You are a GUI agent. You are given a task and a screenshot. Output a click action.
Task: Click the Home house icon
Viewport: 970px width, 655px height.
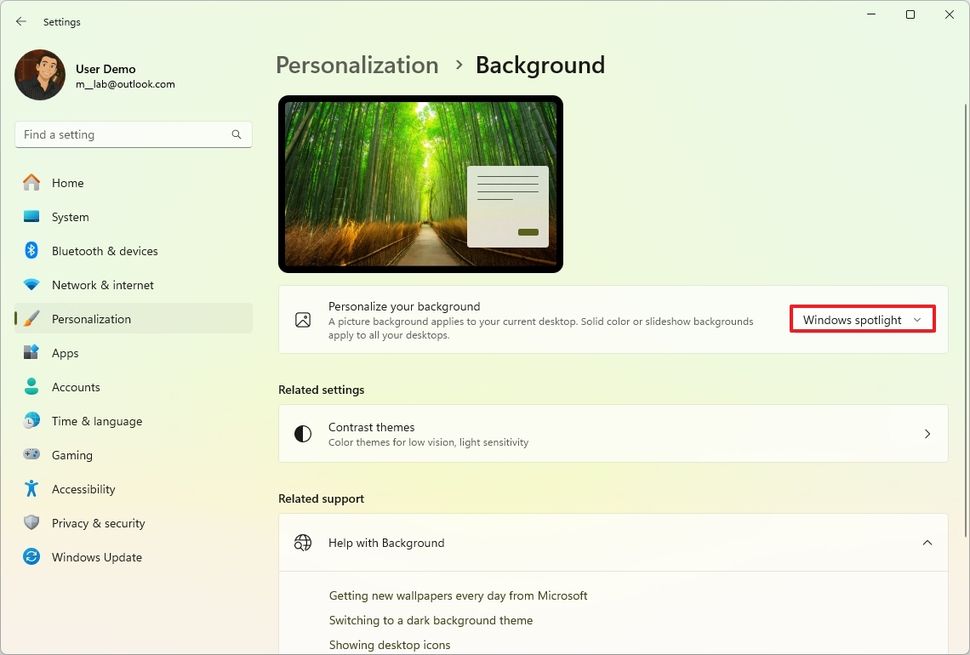31,182
